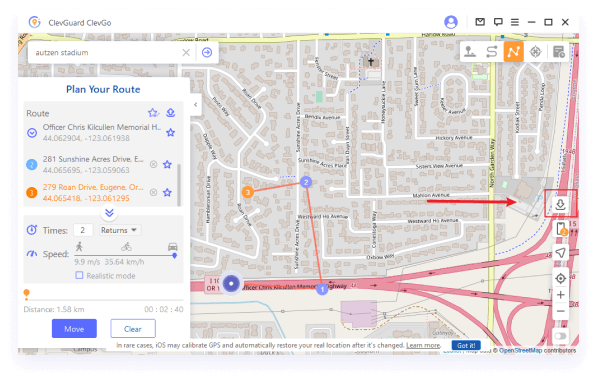Click the user account avatar
The width and height of the screenshot is (597, 381).
click(451, 22)
